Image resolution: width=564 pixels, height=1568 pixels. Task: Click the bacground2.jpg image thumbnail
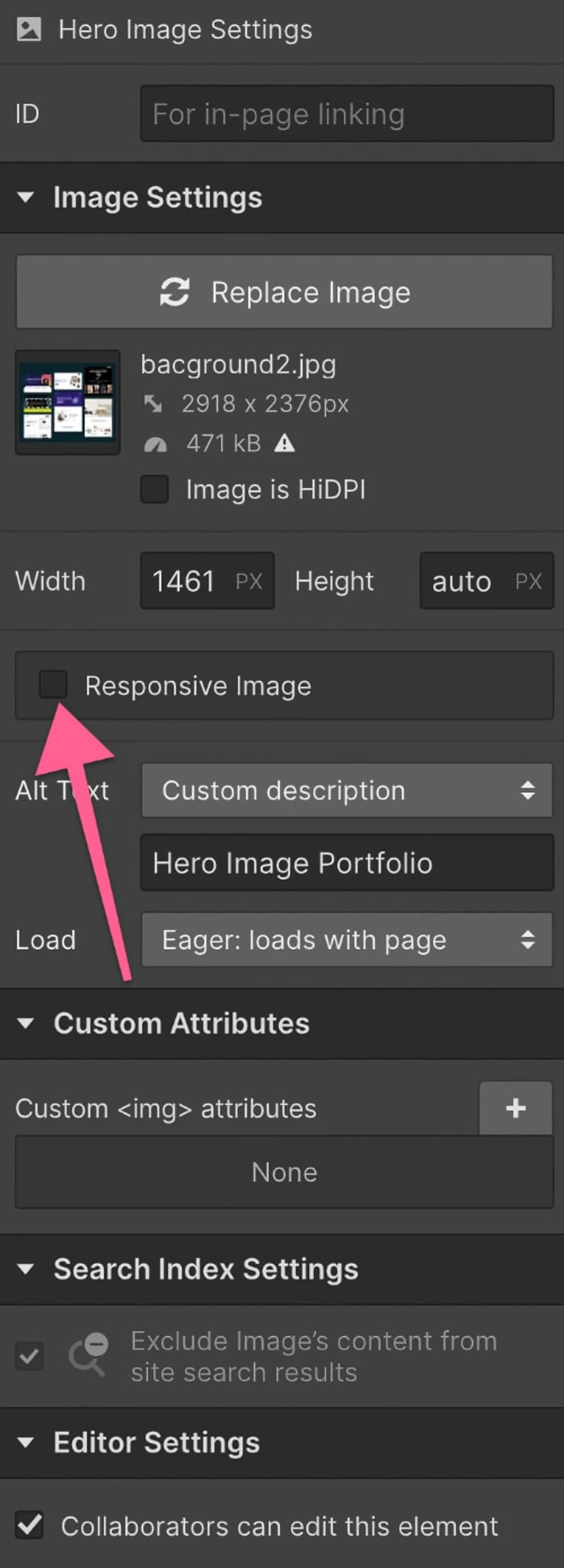[68, 402]
